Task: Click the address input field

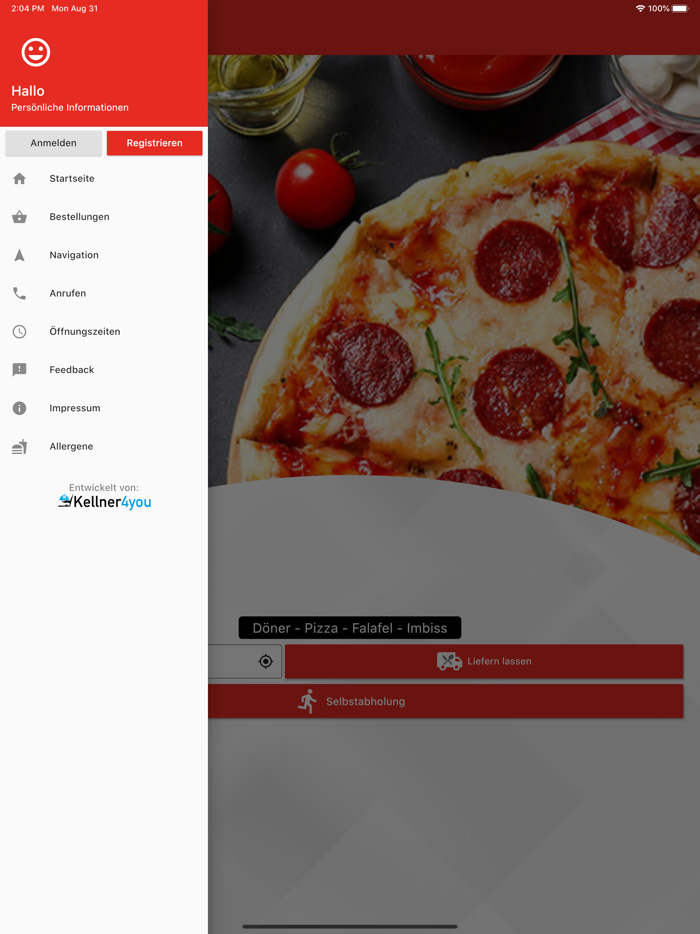Action: point(245,661)
